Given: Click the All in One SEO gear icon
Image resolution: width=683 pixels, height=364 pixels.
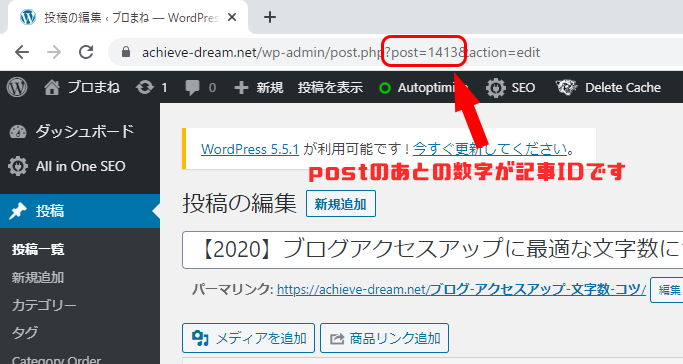Looking at the screenshot, I should [17, 166].
